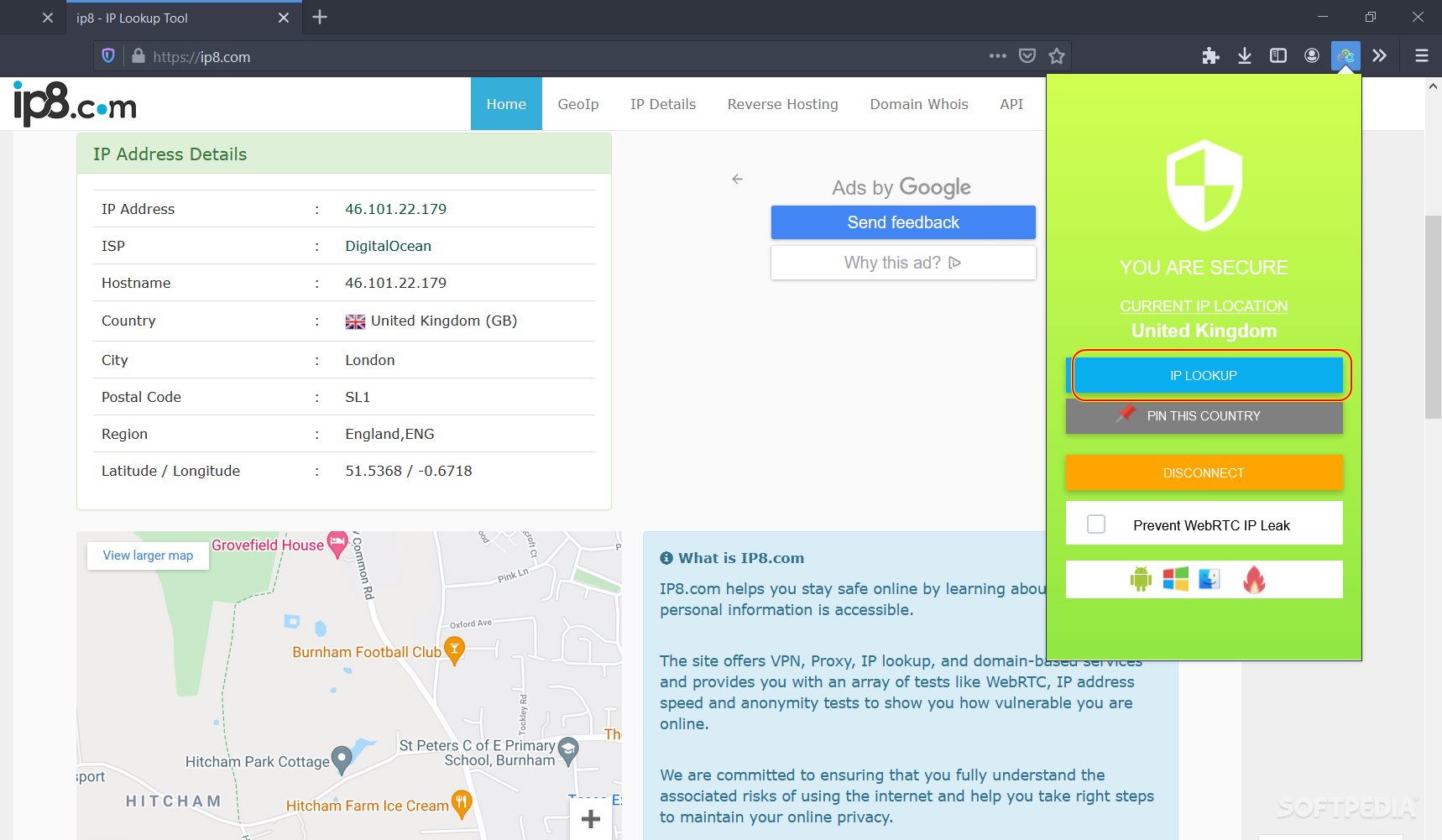Open the Firefox account icon
Viewport: 1442px width, 840px height.
click(1312, 55)
